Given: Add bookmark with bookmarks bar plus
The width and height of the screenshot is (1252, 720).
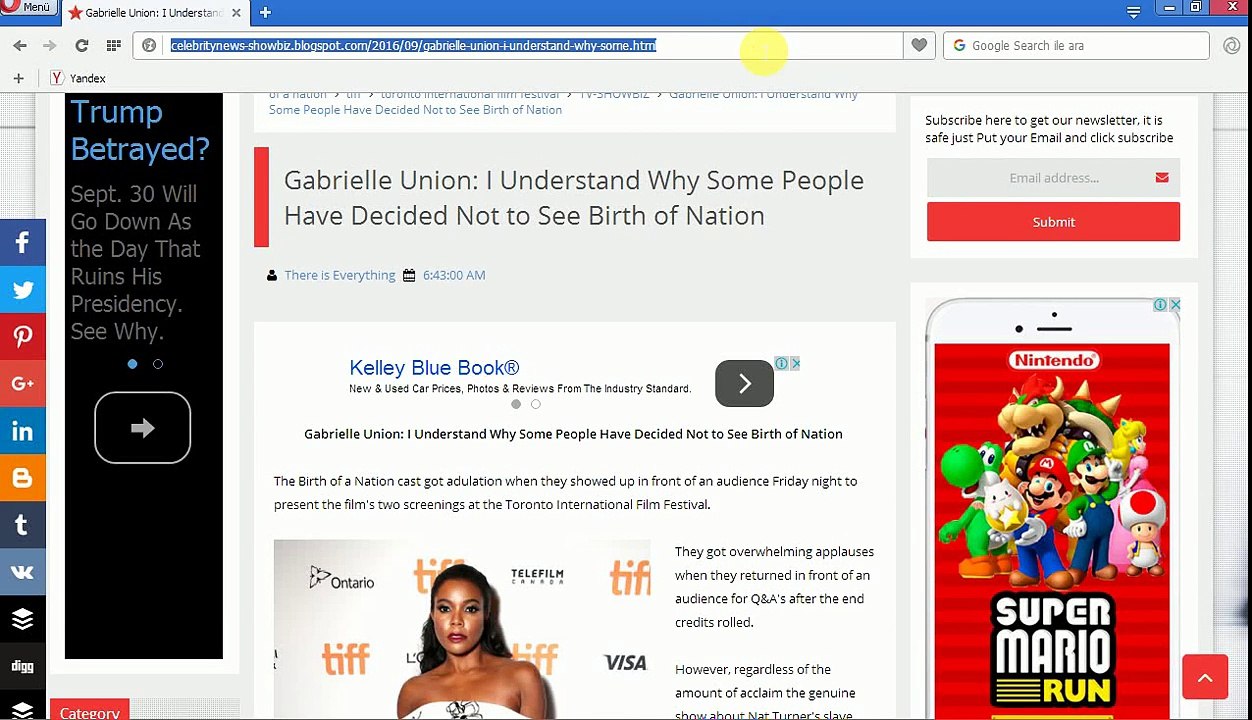Looking at the screenshot, I should click(18, 78).
